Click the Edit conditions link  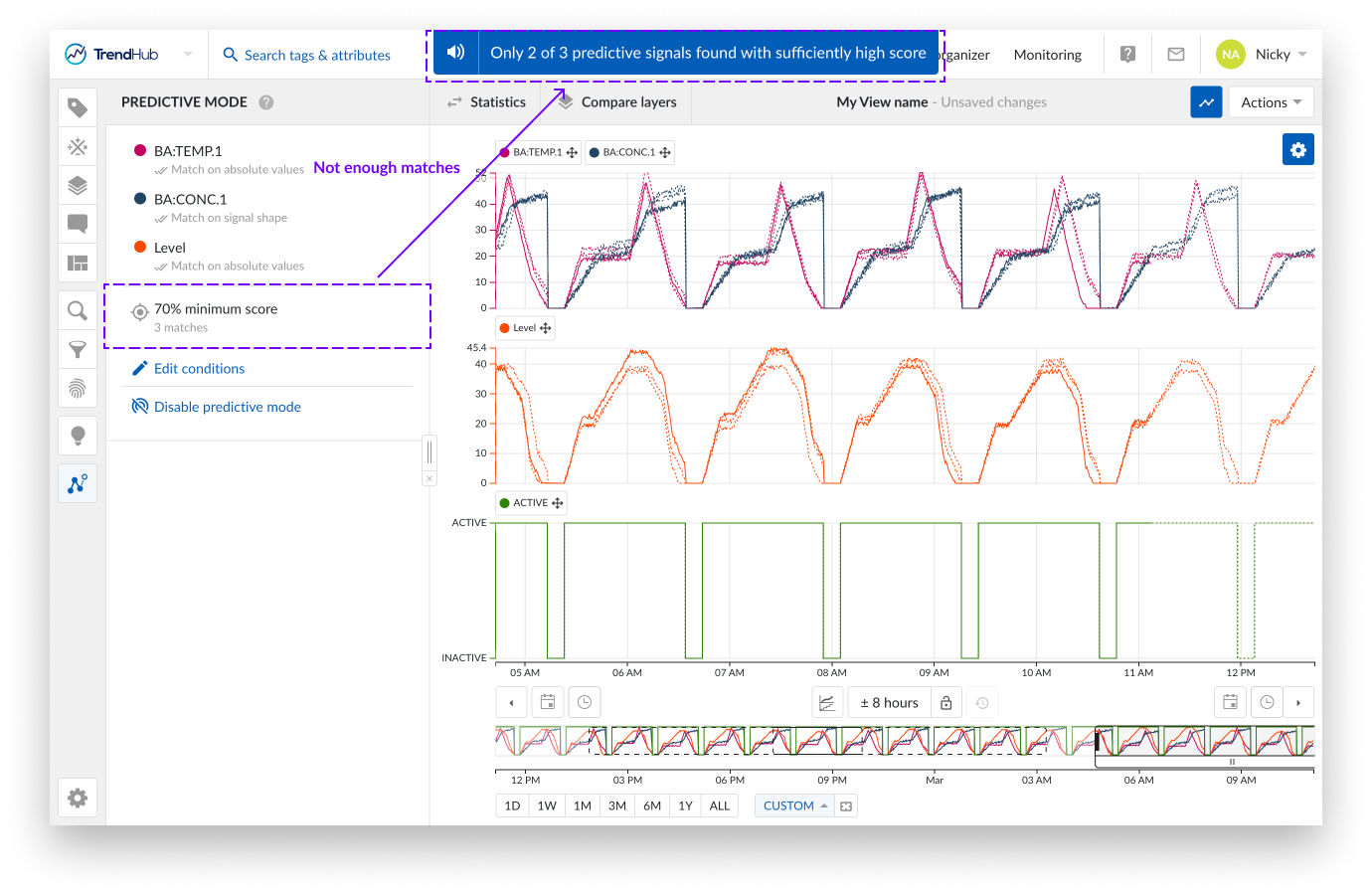click(x=199, y=369)
